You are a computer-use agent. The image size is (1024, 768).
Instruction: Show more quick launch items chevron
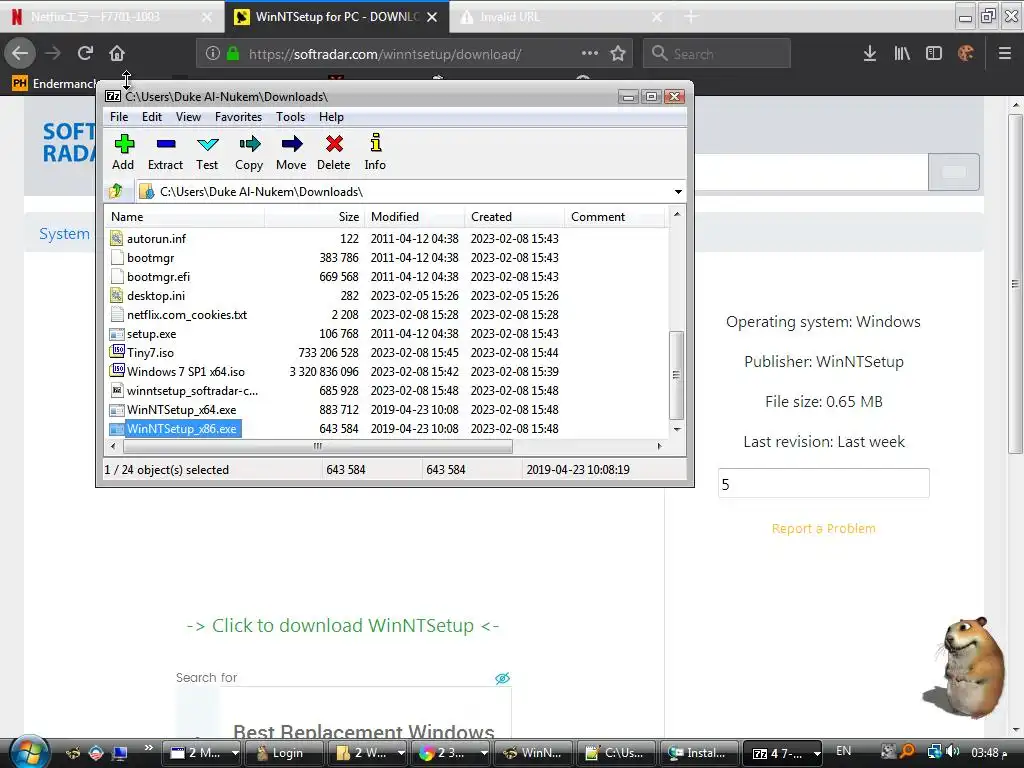[149, 748]
